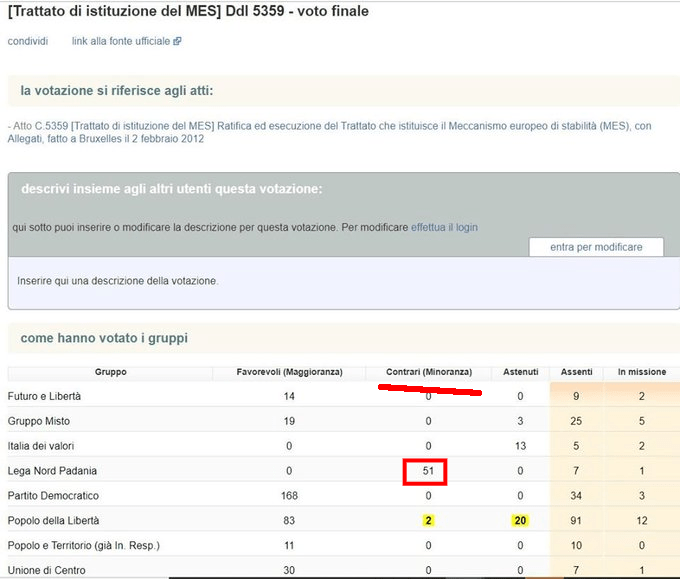680x579 pixels.
Task: Click 'Popolo e Territorio (già In. Resp.)' row name
Action: [x=84, y=545]
